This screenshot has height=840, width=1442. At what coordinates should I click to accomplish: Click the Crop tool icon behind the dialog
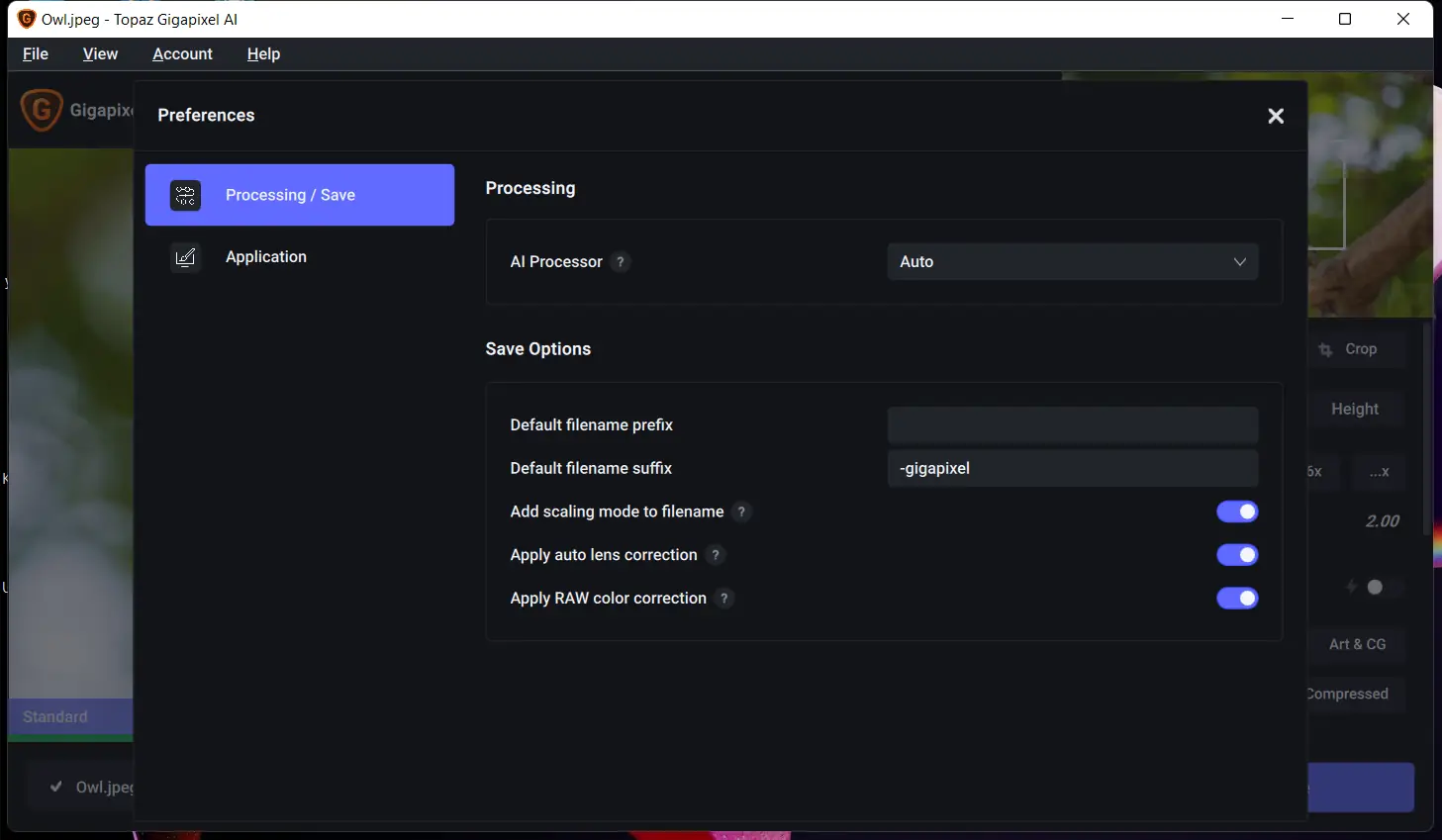(1326, 350)
